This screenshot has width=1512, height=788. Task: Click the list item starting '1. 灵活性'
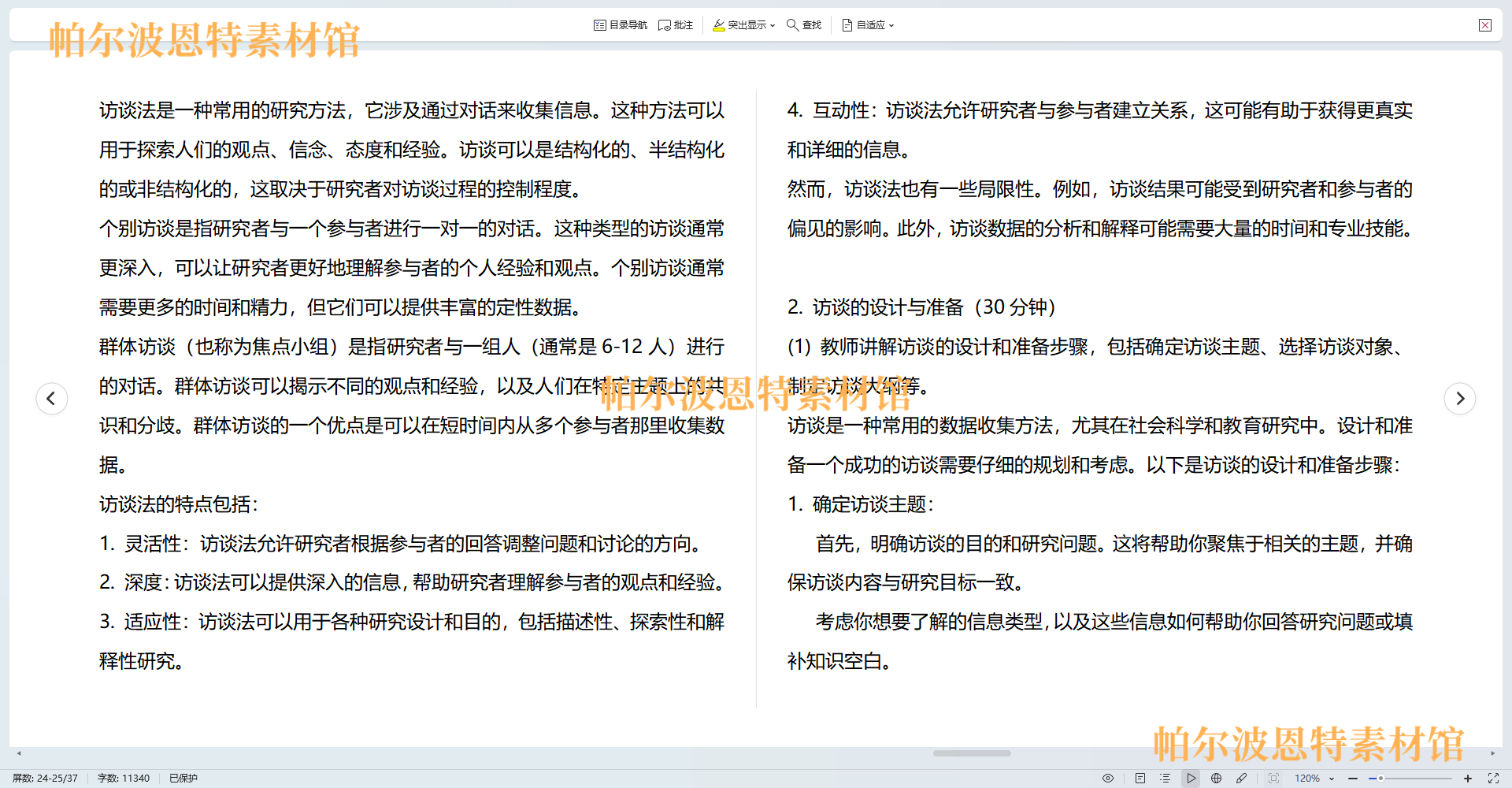tap(400, 544)
